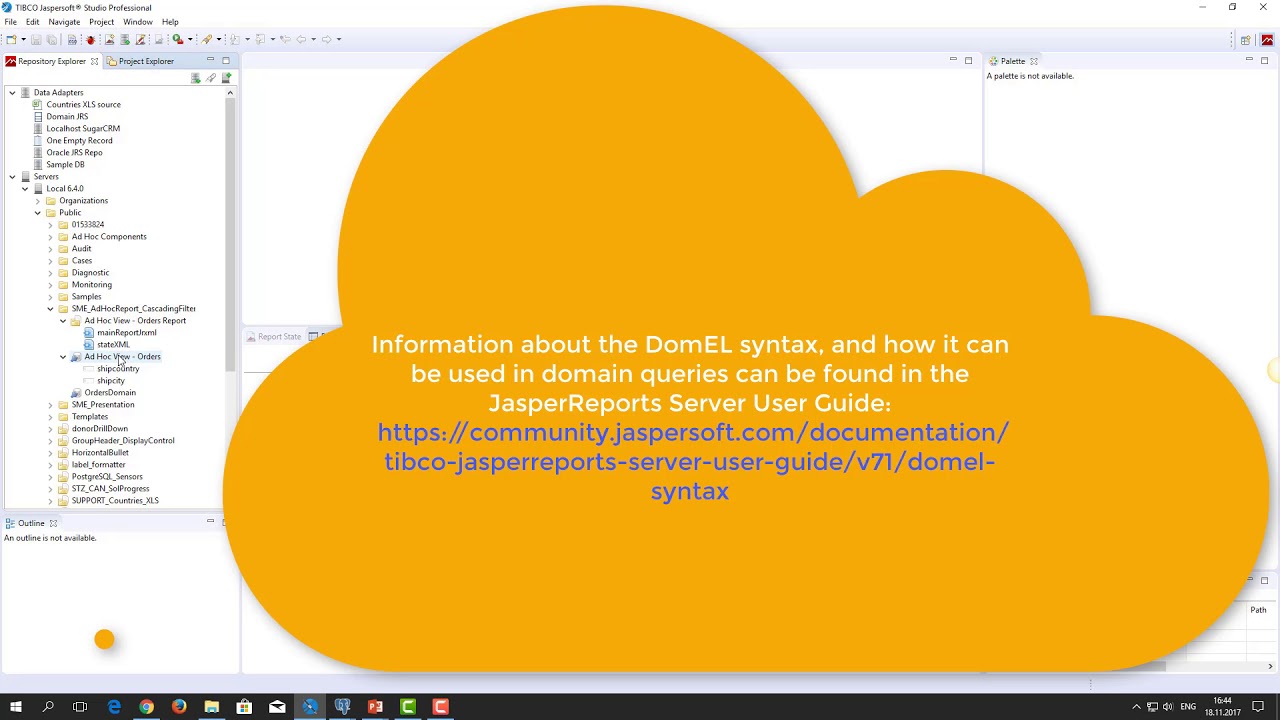Viewport: 1280px width, 720px height.
Task: Click the Open Perspective icon
Action: pos(1245,40)
